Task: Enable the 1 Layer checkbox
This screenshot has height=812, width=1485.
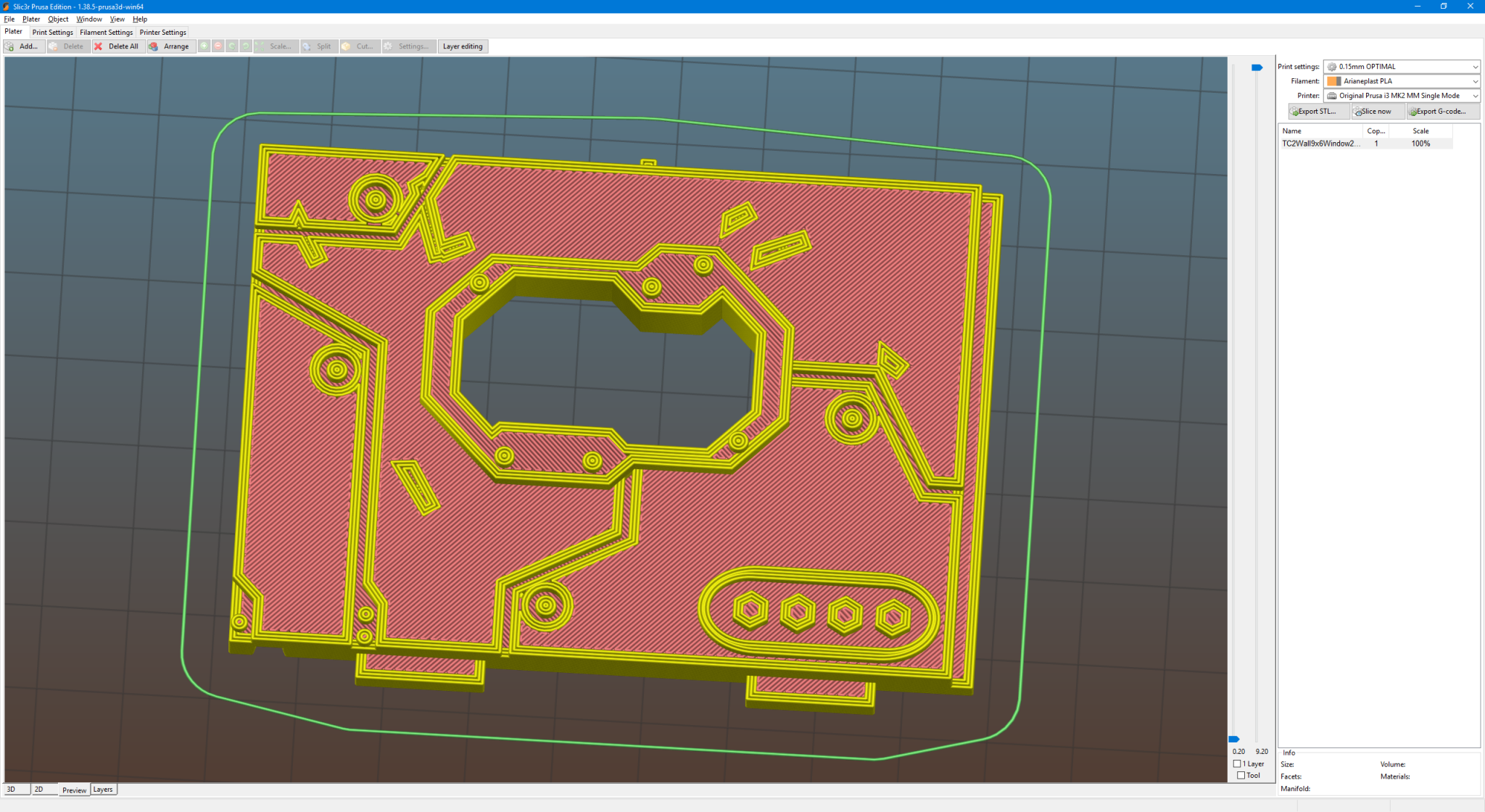Action: click(x=1237, y=763)
